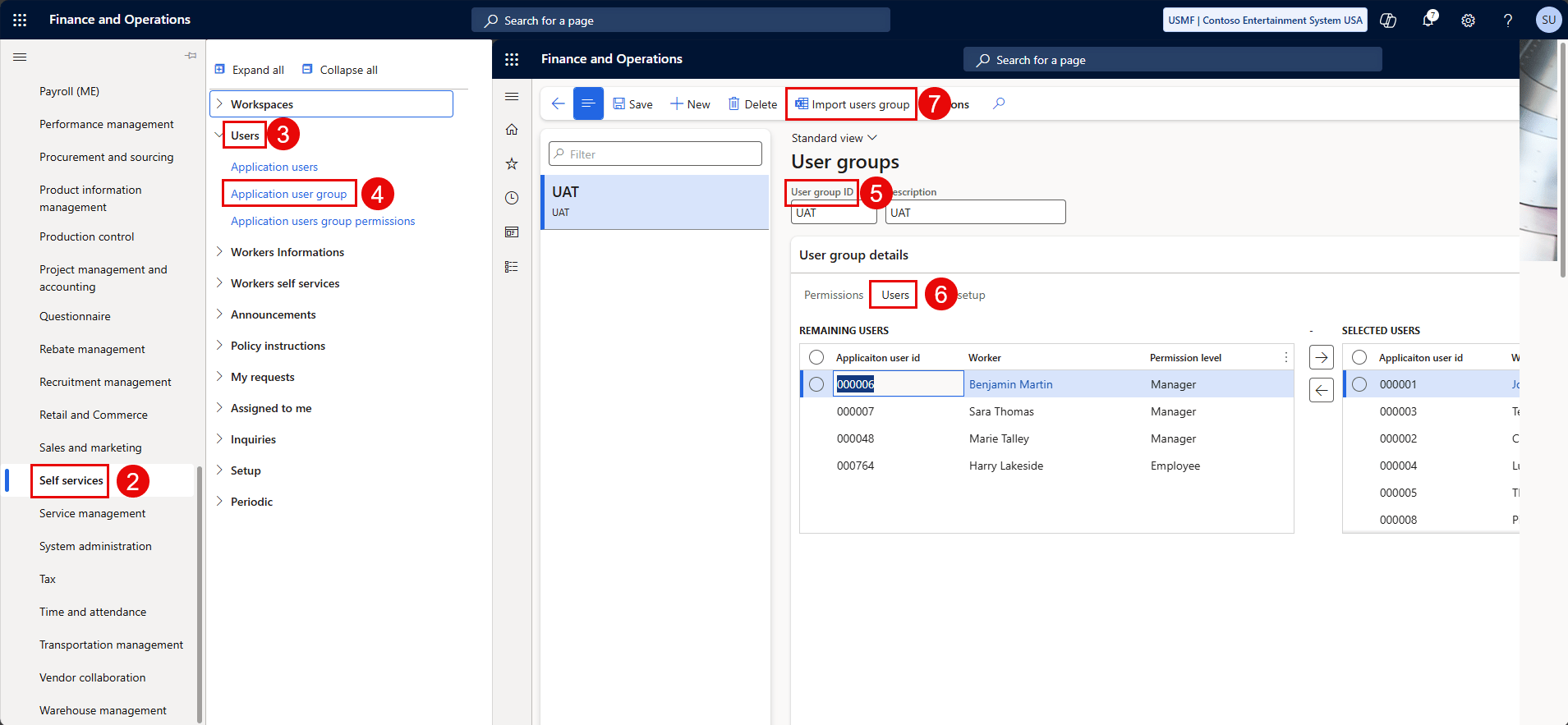Open the settings gear

point(1468,21)
